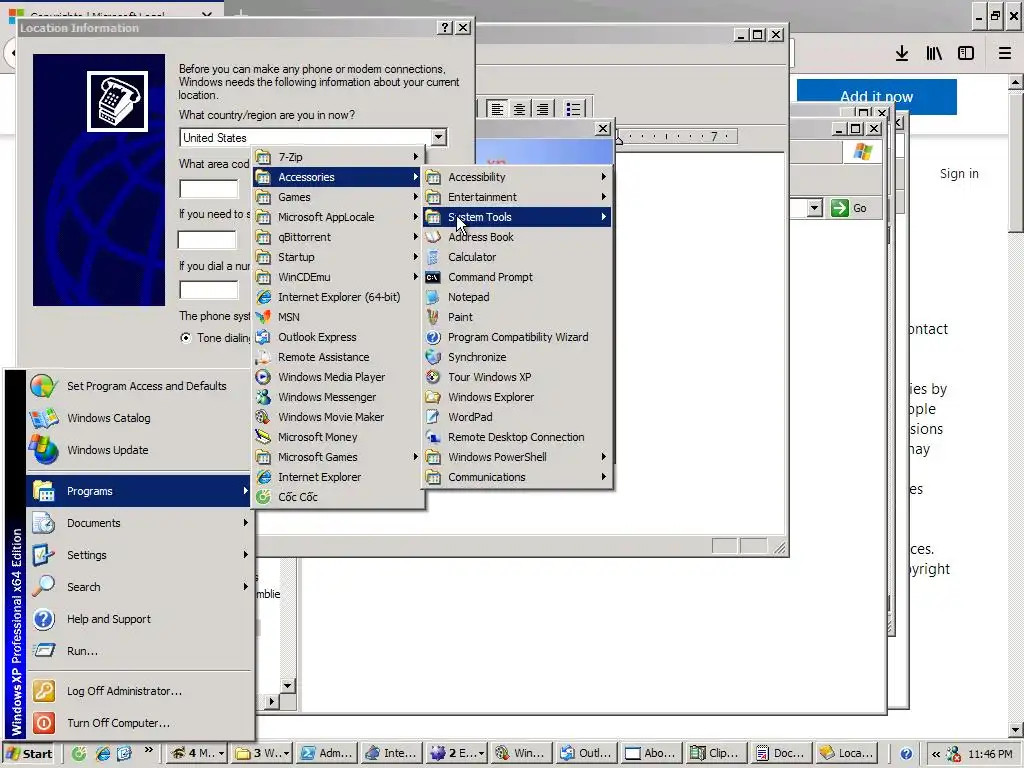This screenshot has width=1024, height=768.
Task: Expand 7-Zip program folder
Action: point(338,157)
